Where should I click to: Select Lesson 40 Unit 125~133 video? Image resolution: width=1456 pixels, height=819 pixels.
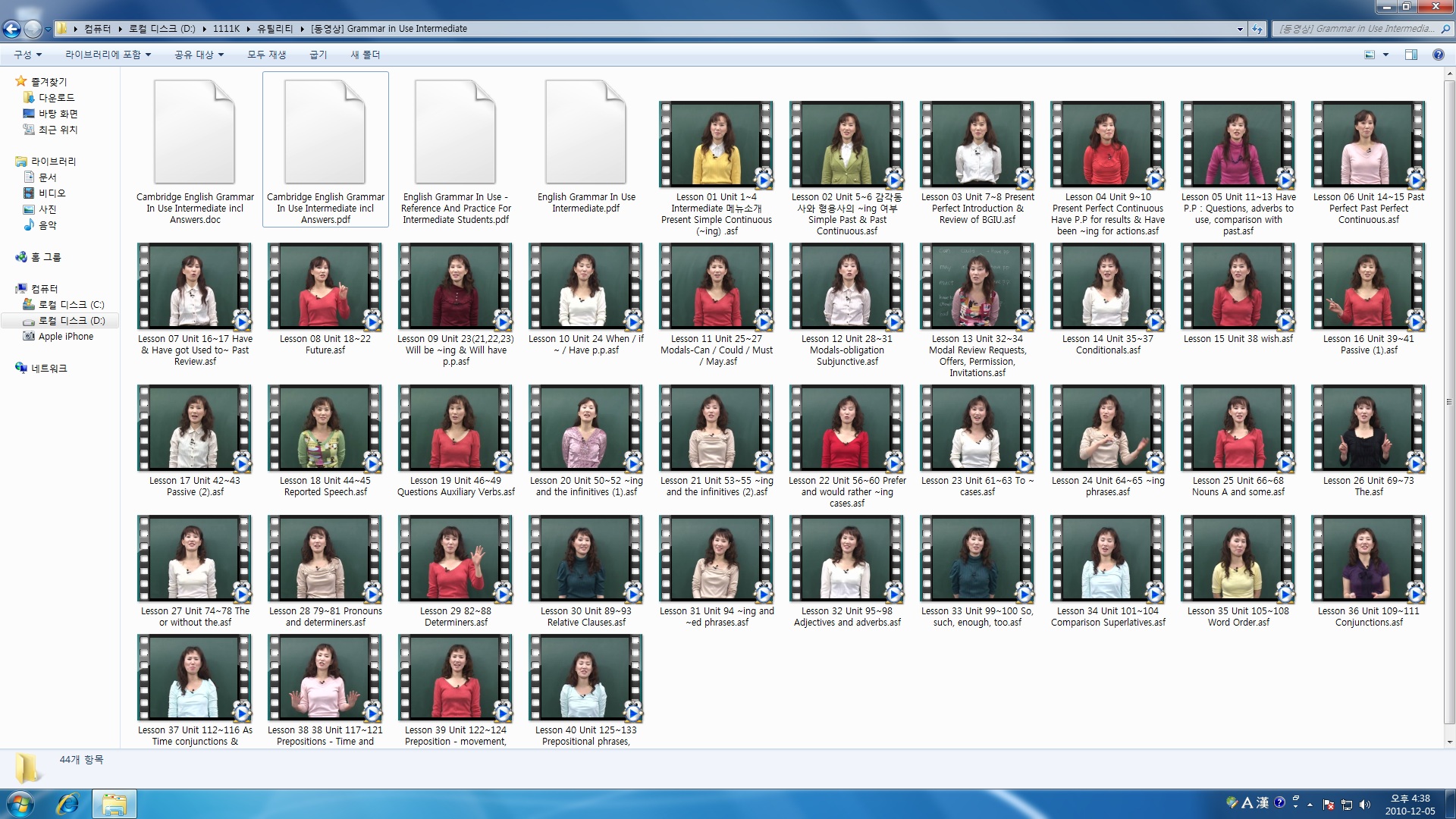point(586,677)
